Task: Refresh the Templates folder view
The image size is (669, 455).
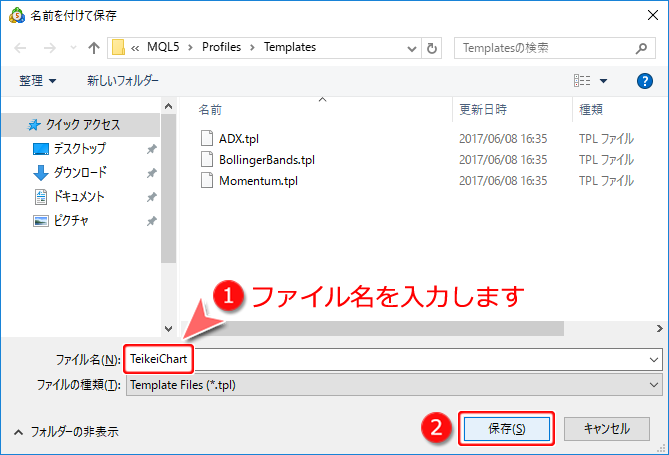Action: [x=432, y=48]
